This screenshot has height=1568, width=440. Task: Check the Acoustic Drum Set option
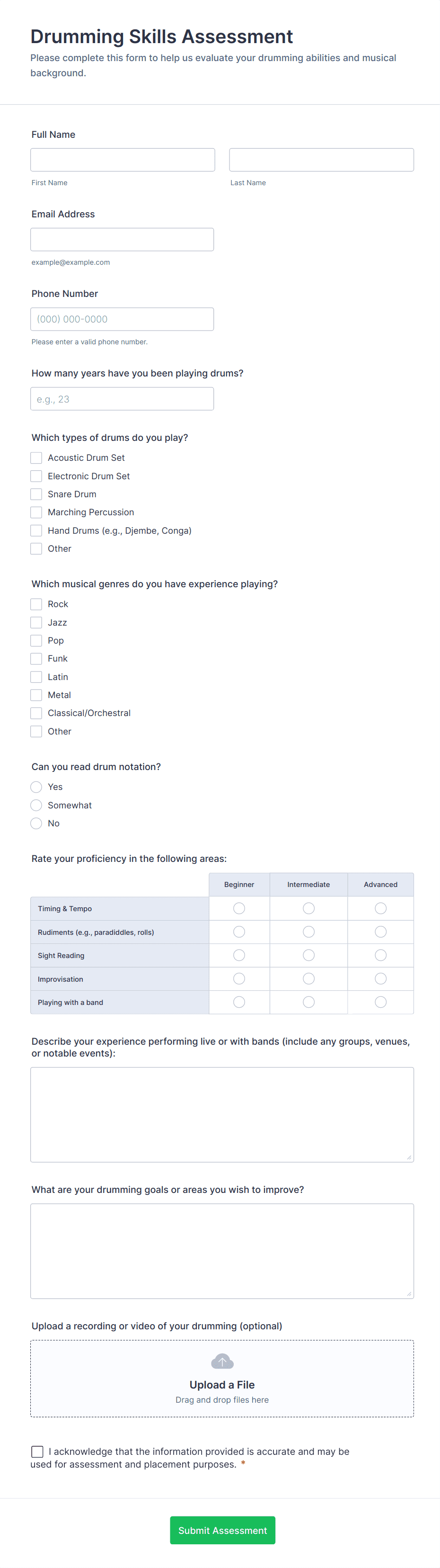pos(36,457)
